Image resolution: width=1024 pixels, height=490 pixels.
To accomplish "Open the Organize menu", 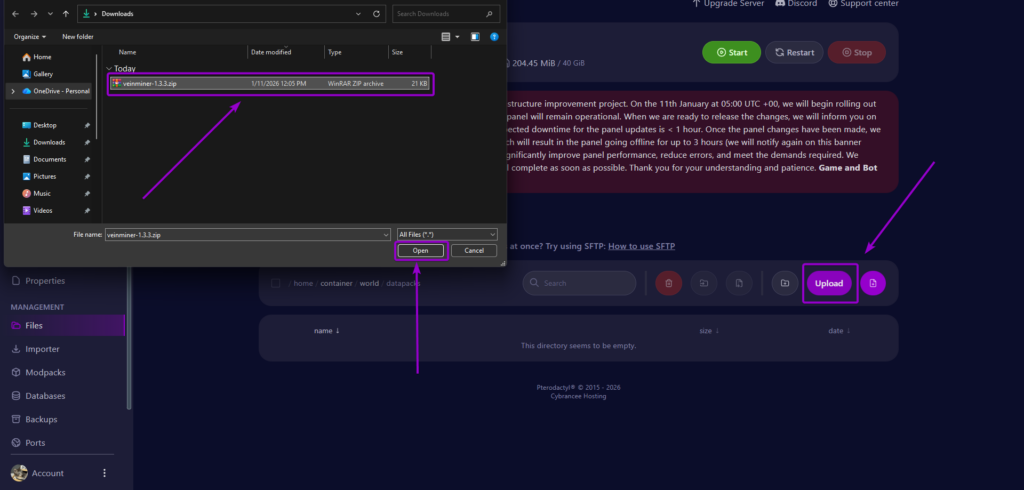I will coord(30,37).
